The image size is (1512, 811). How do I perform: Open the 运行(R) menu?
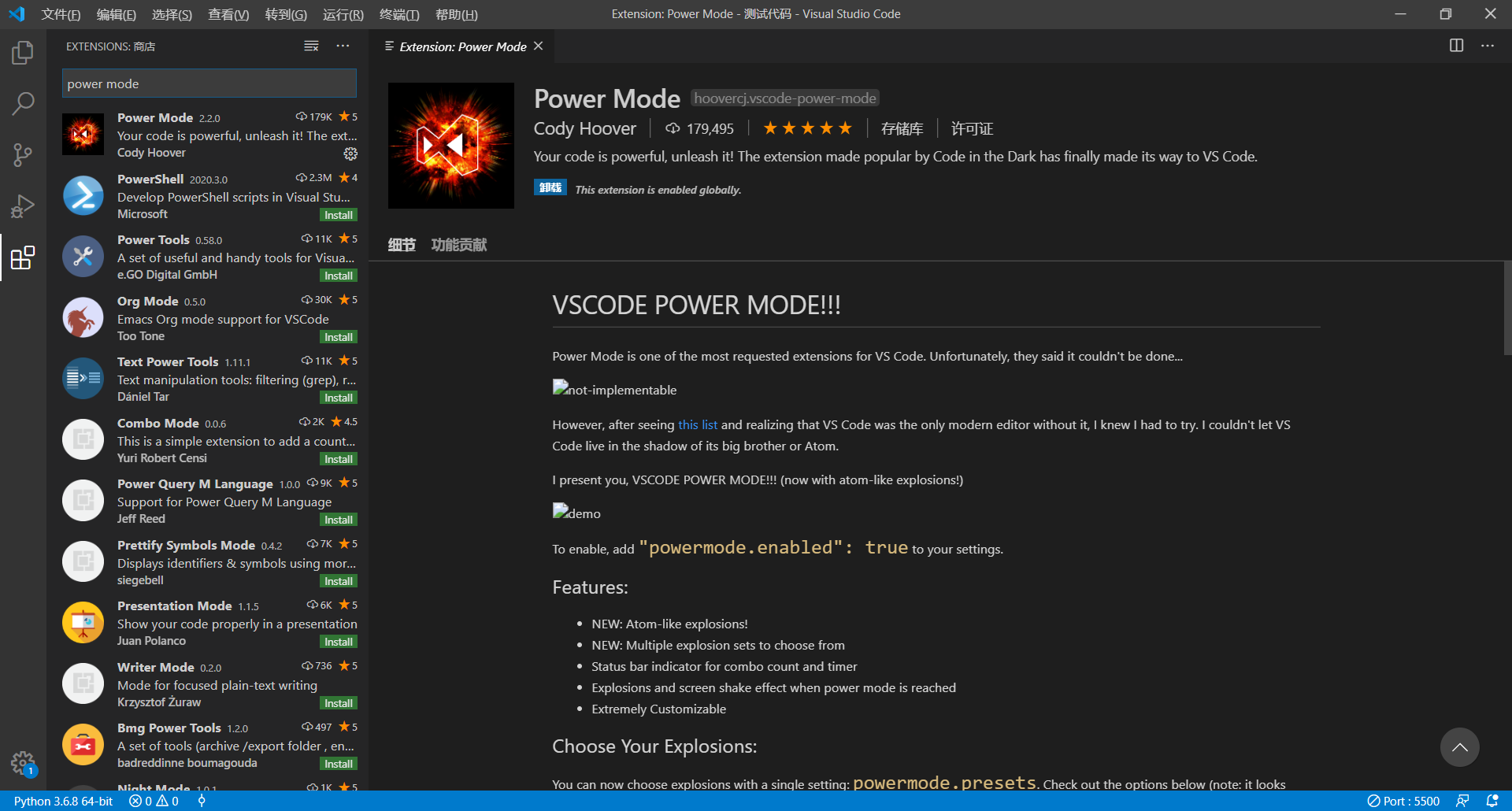click(343, 14)
